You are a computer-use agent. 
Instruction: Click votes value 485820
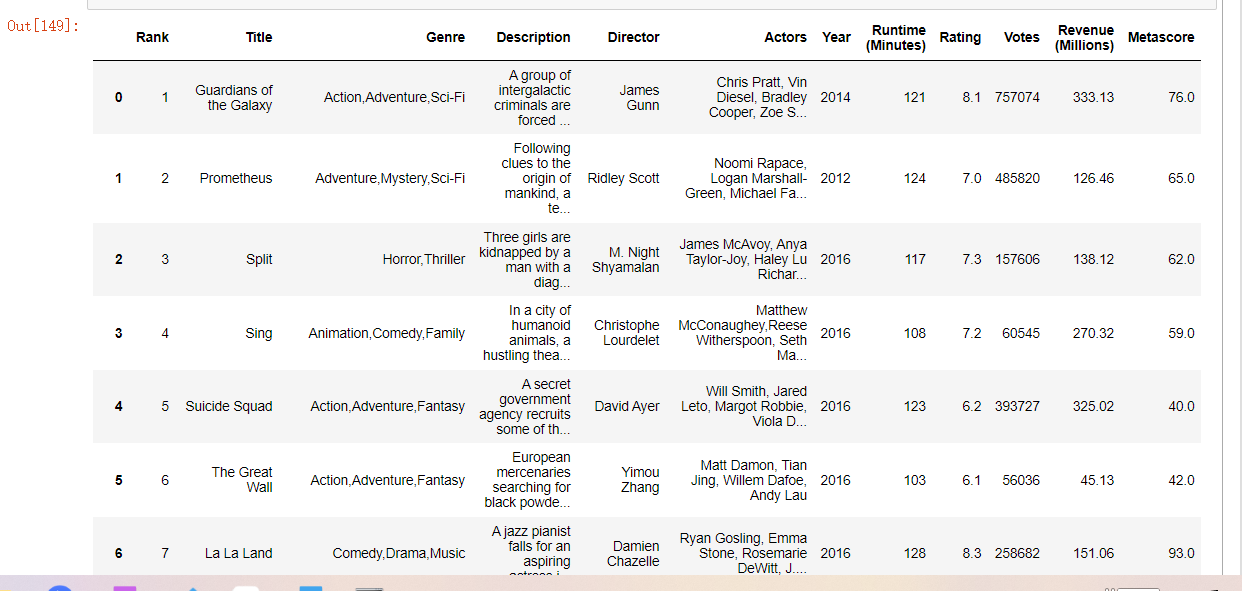(1017, 178)
